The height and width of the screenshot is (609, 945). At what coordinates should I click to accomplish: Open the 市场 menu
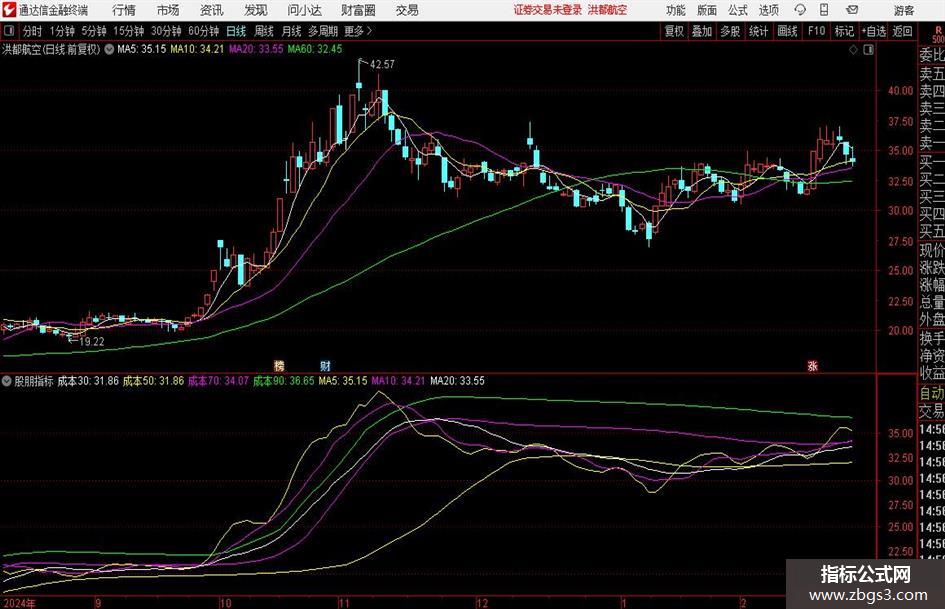coord(168,10)
